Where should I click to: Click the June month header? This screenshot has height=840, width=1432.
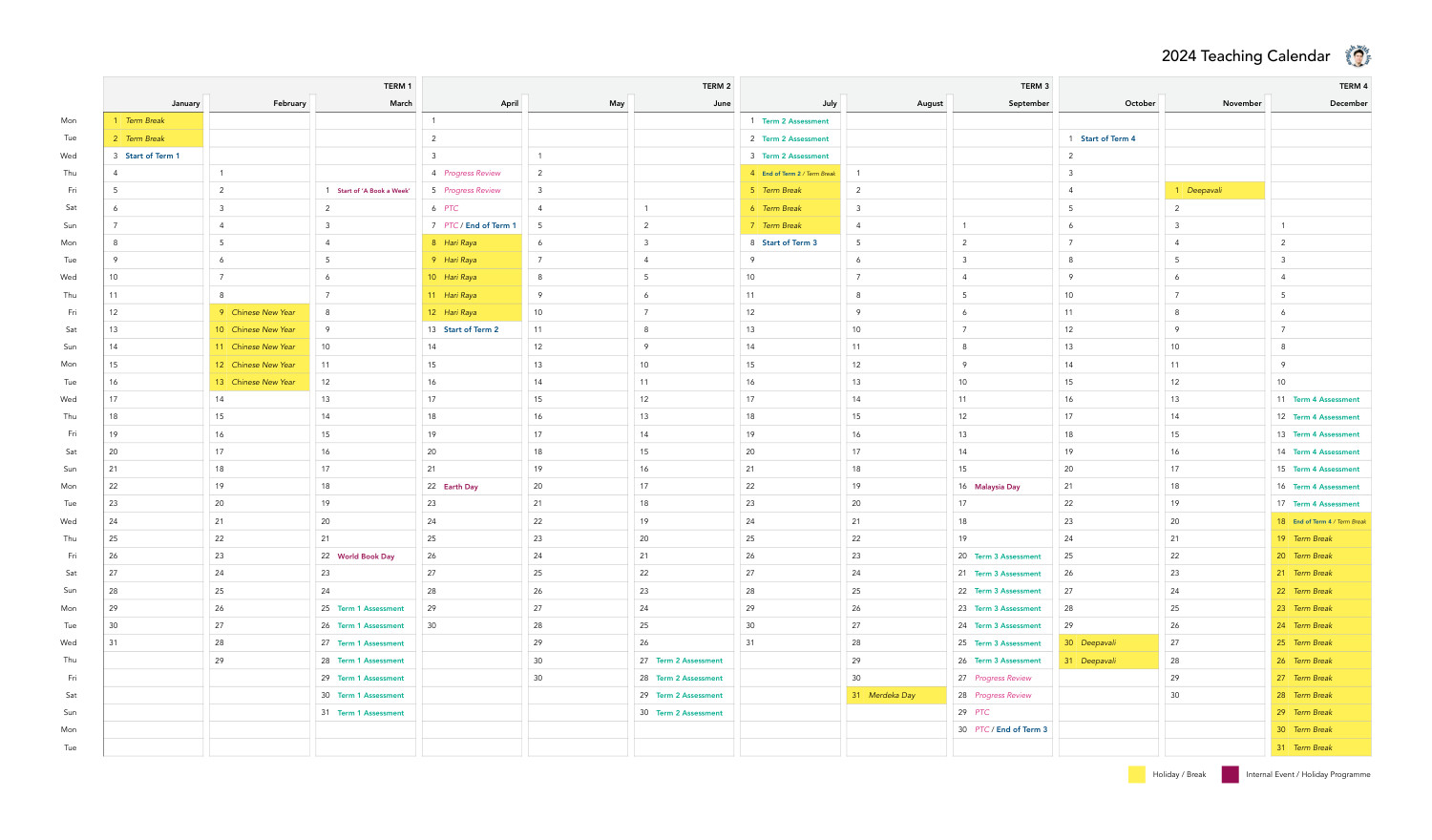point(722,103)
